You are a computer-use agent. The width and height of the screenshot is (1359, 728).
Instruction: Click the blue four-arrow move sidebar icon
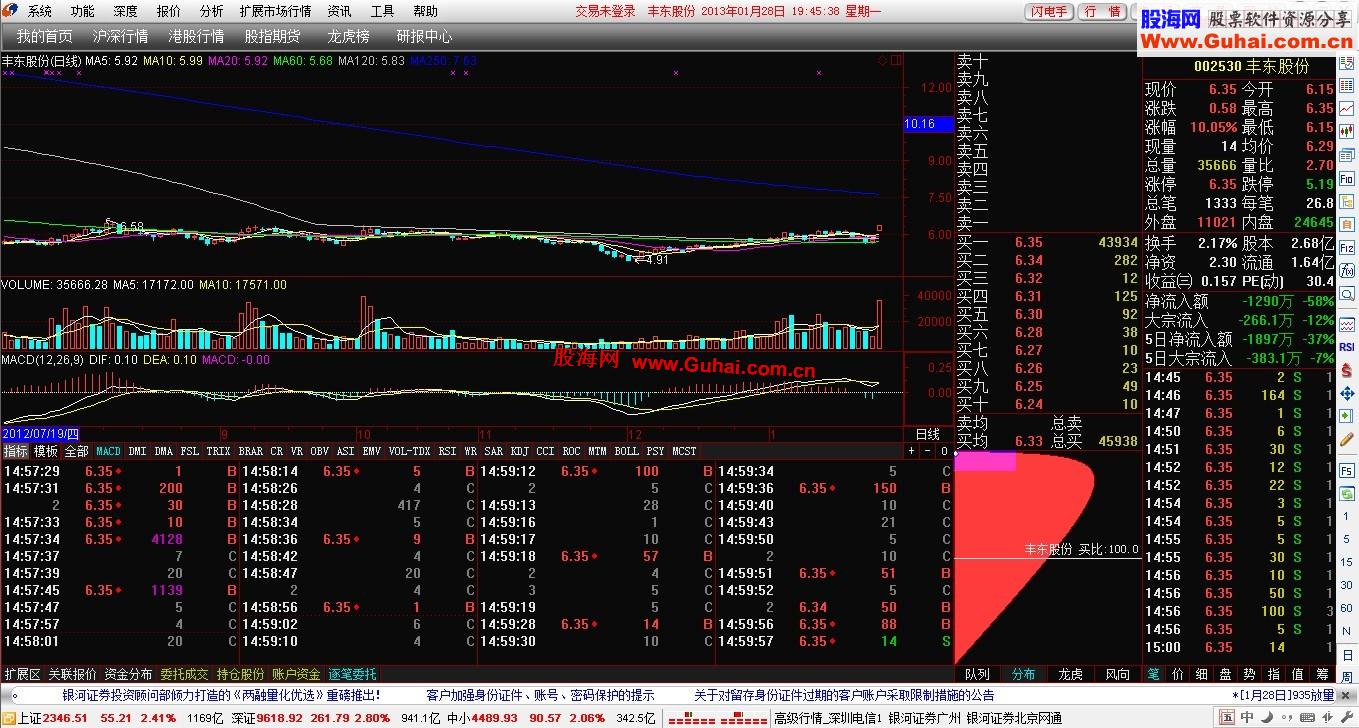click(1347, 393)
